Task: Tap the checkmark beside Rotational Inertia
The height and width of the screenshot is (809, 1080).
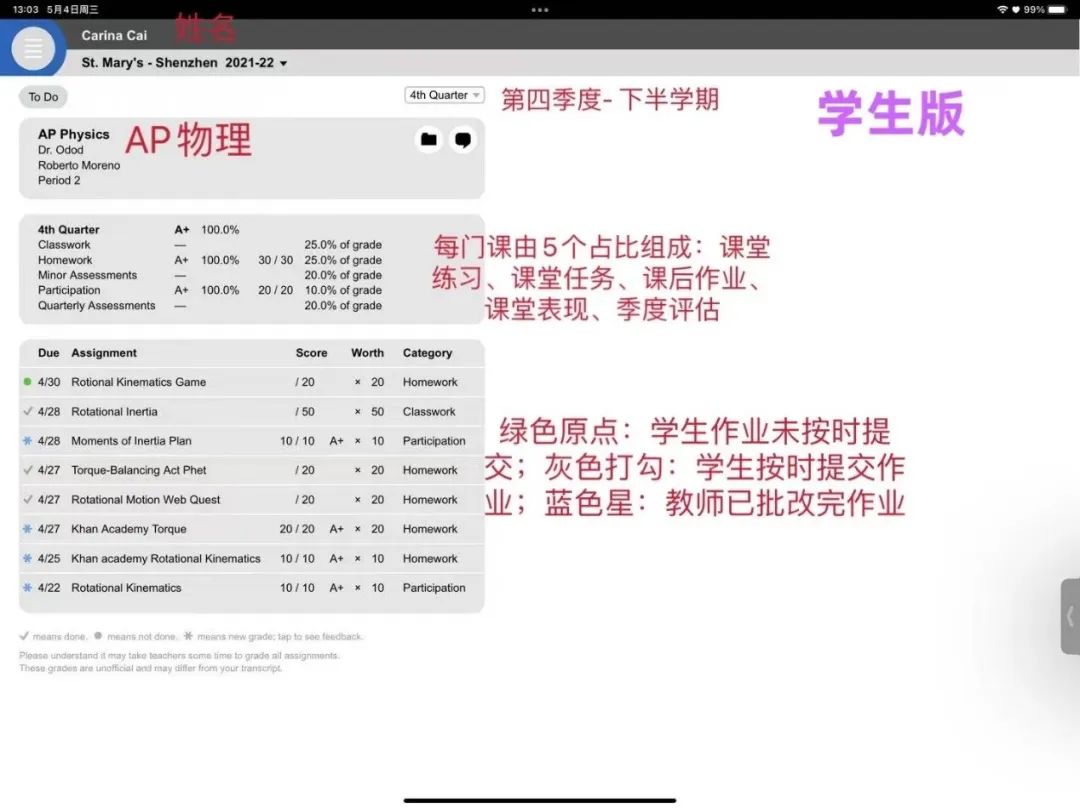Action: click(x=28, y=411)
